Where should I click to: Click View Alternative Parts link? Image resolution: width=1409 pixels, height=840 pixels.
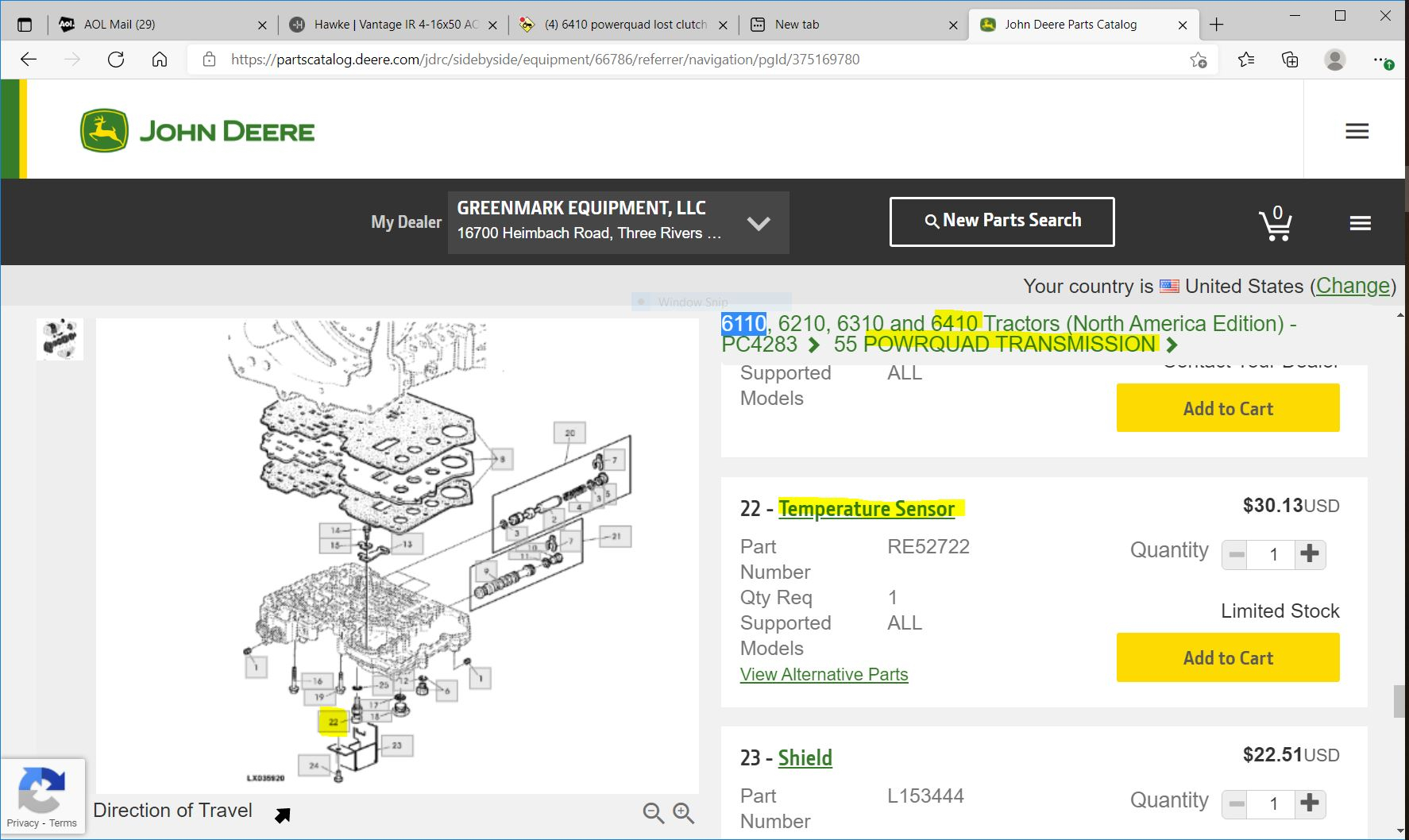(824, 674)
